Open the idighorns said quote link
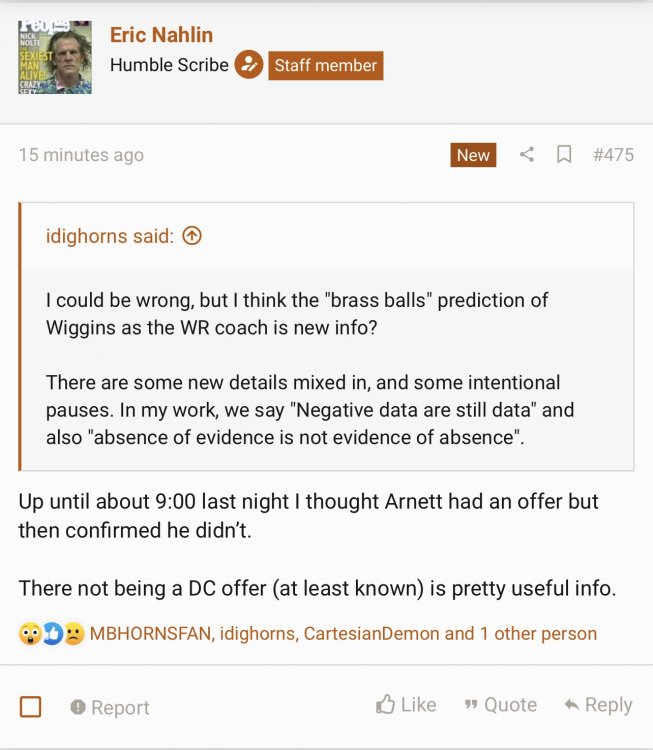653x750 pixels. 110,236
